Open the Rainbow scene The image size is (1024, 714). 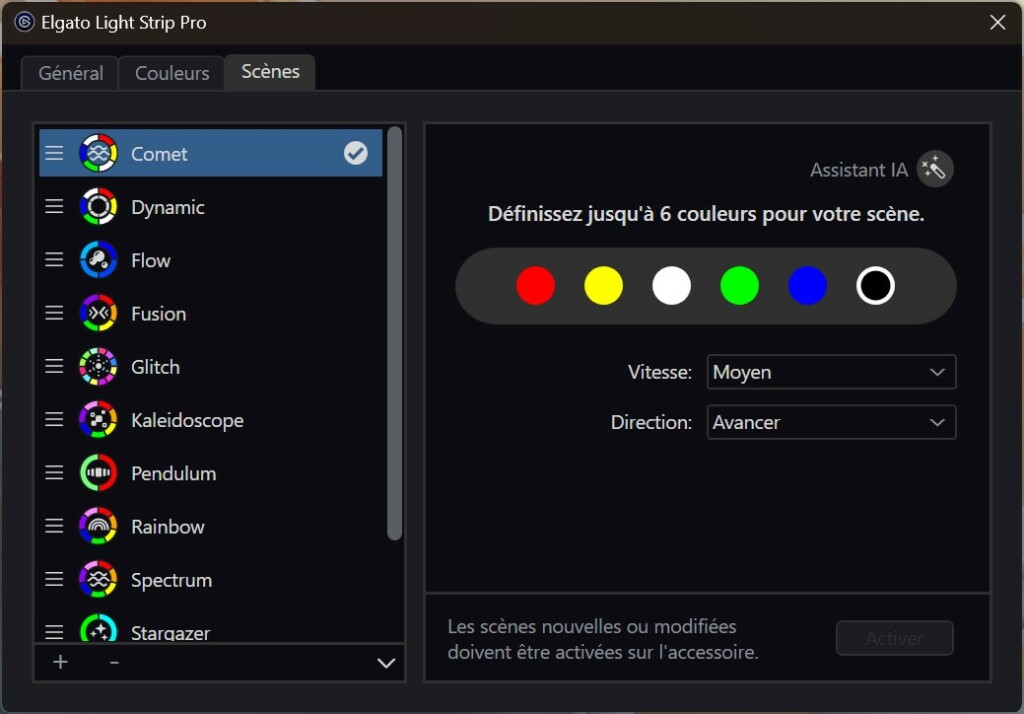point(167,527)
